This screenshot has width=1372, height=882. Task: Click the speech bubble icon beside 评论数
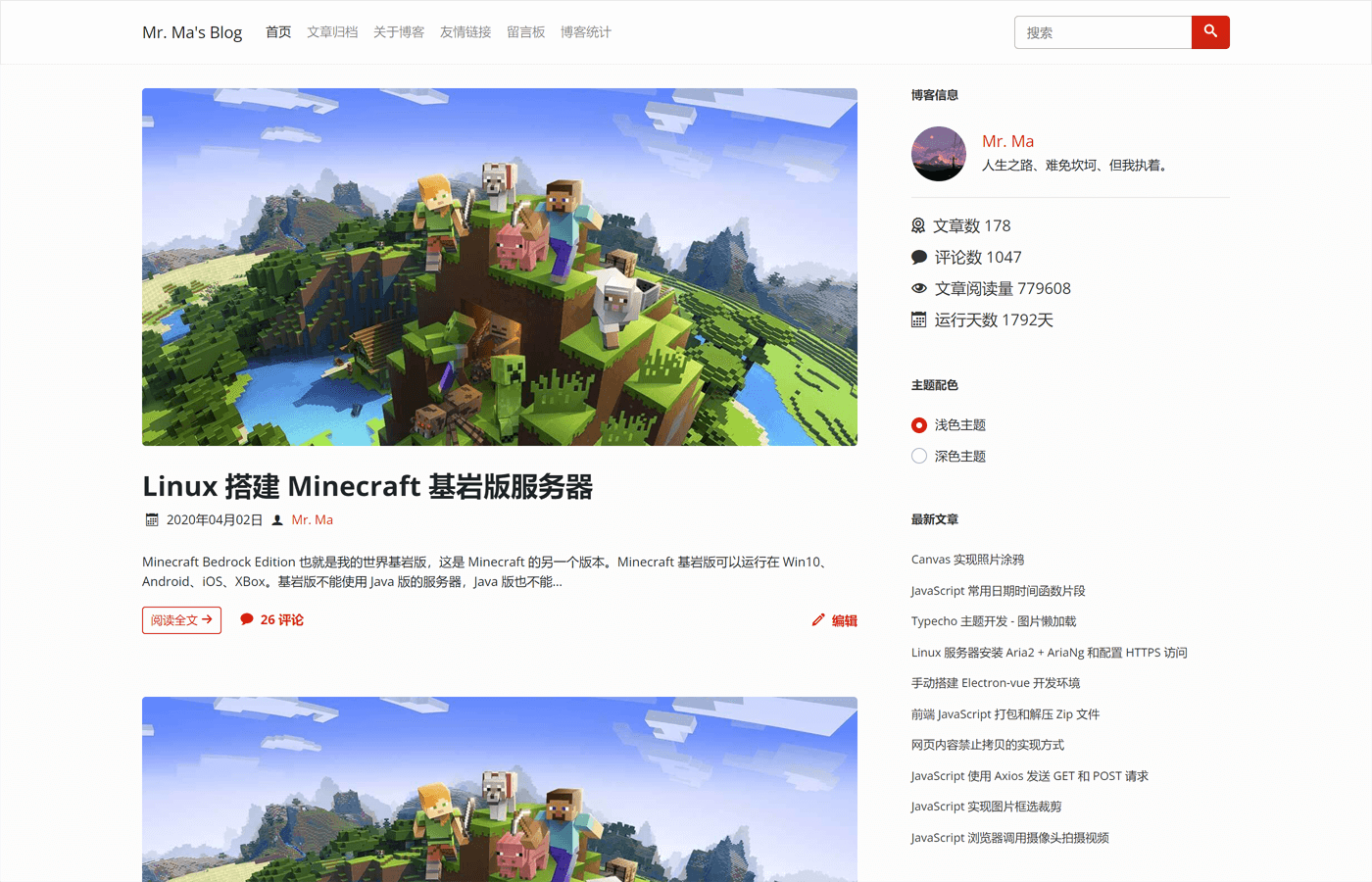919,257
